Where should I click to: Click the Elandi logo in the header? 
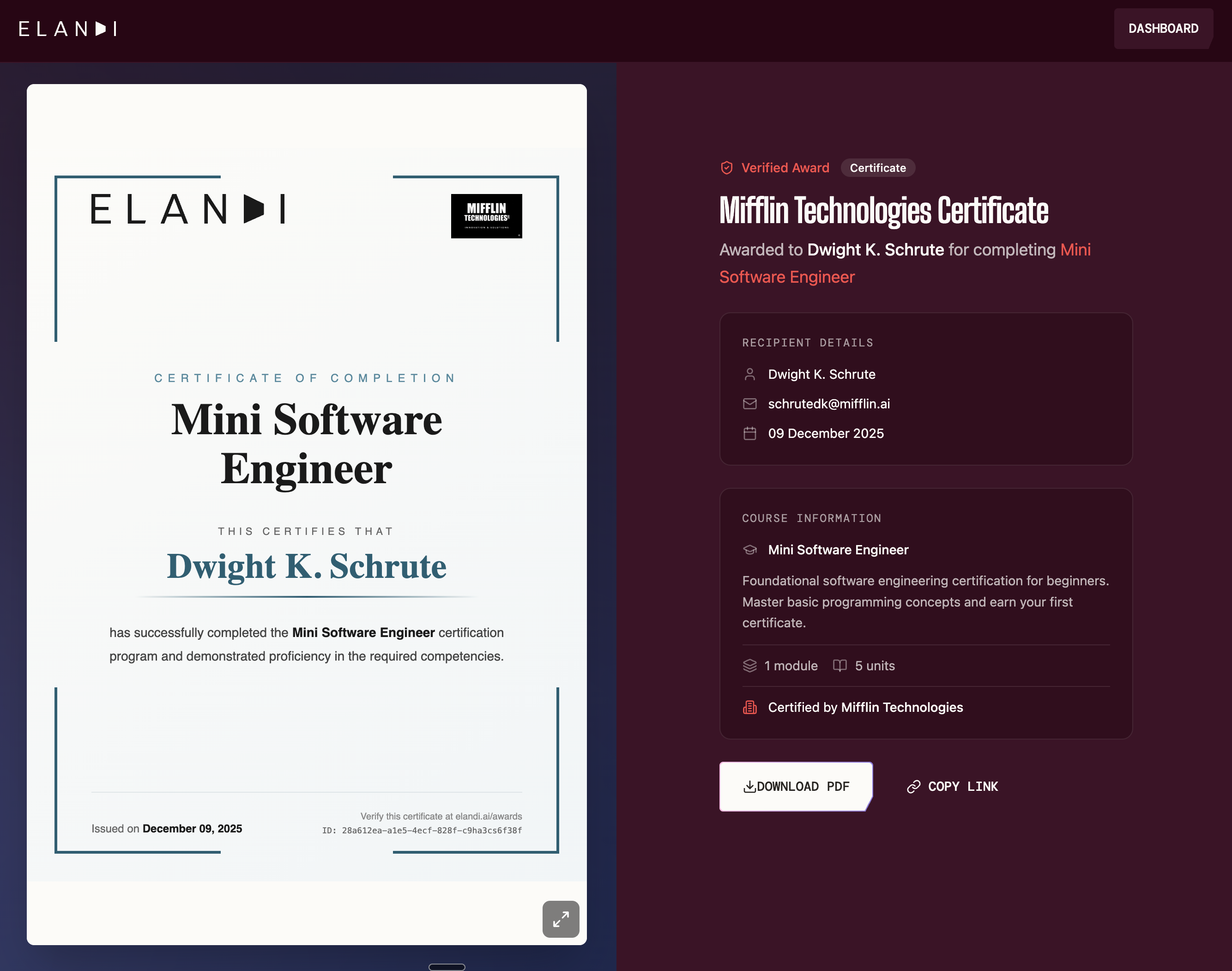coord(68,29)
